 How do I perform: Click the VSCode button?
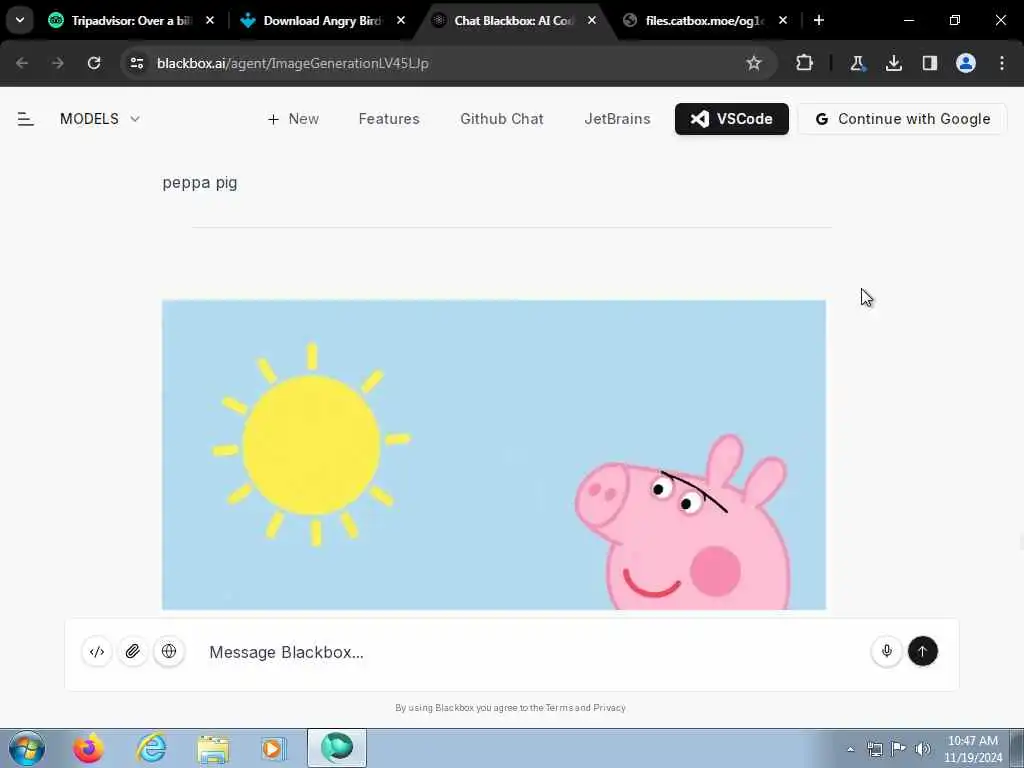click(731, 119)
